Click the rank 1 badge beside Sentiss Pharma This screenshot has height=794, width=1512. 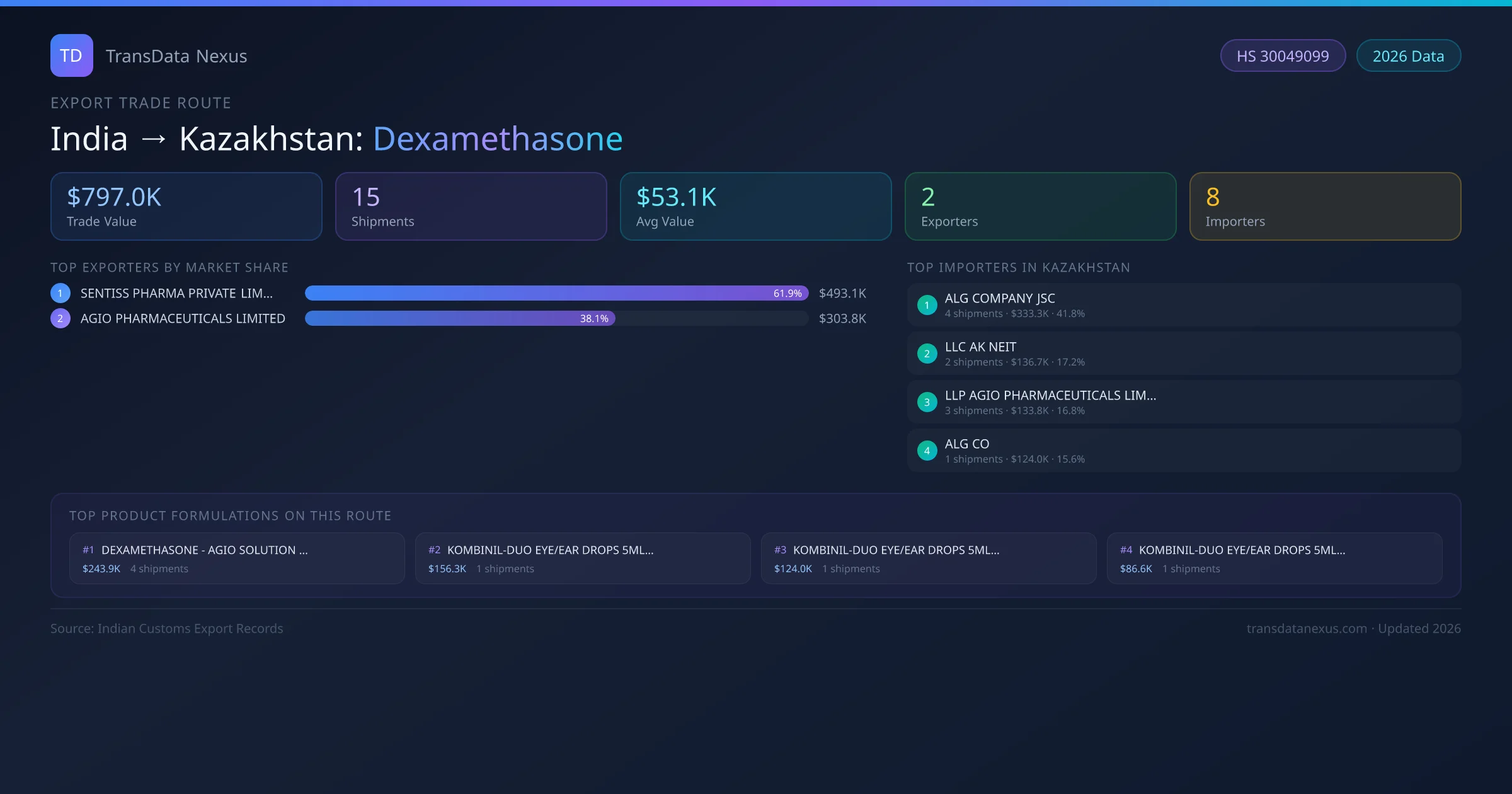point(60,293)
